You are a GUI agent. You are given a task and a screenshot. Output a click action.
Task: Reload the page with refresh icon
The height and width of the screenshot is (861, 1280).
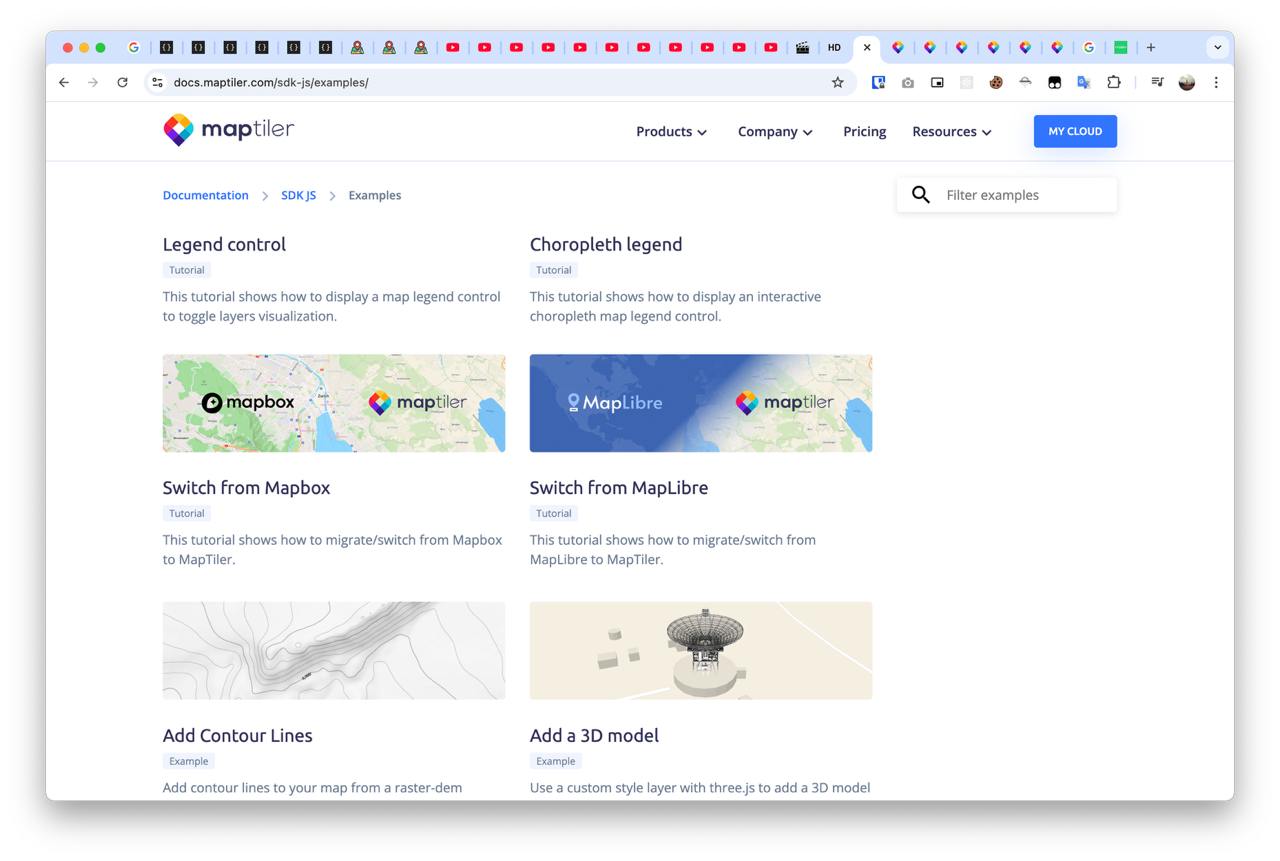122,83
